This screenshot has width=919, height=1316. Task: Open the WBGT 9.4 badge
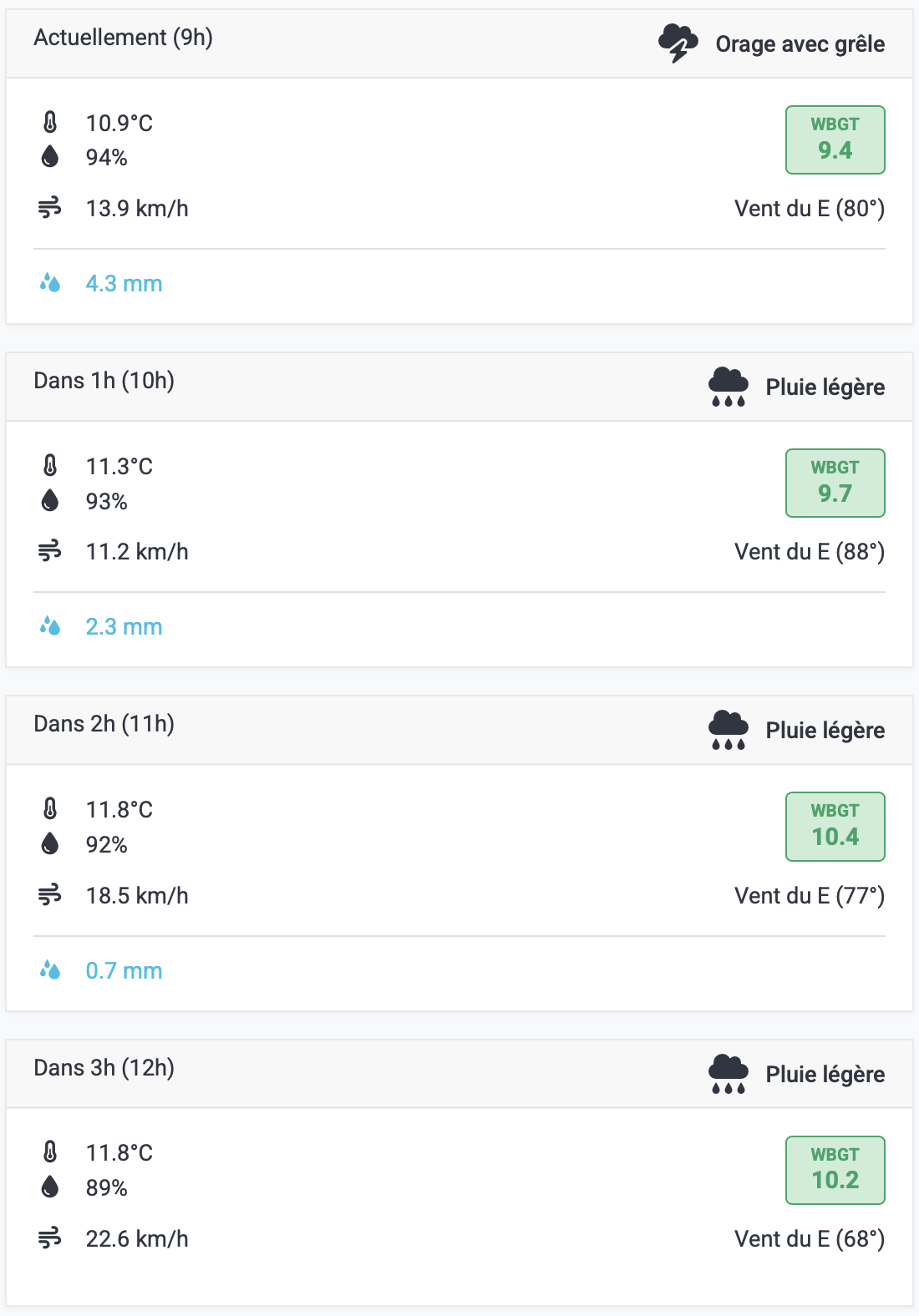point(835,139)
